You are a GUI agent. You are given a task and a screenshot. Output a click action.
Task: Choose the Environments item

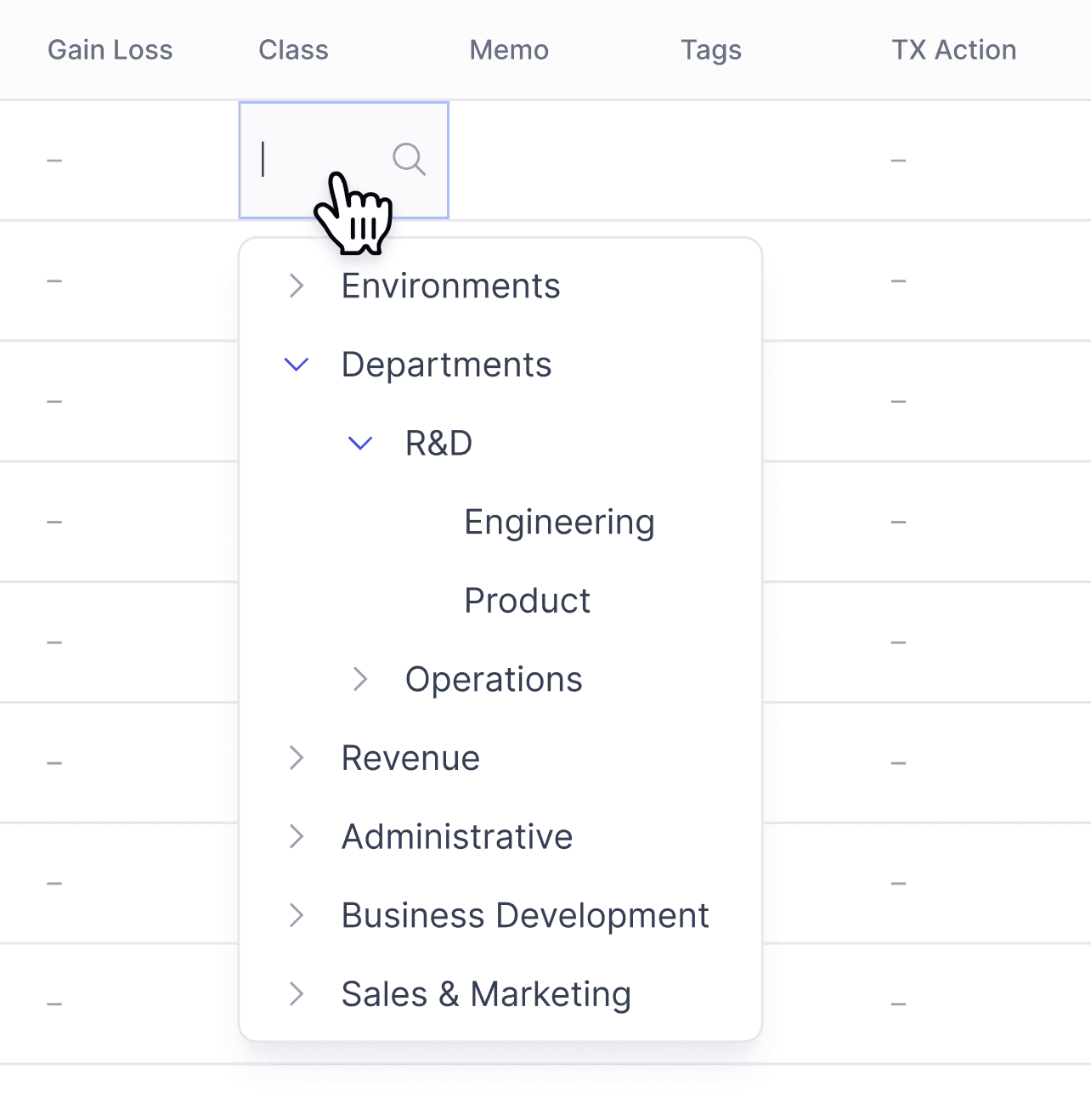[450, 286]
